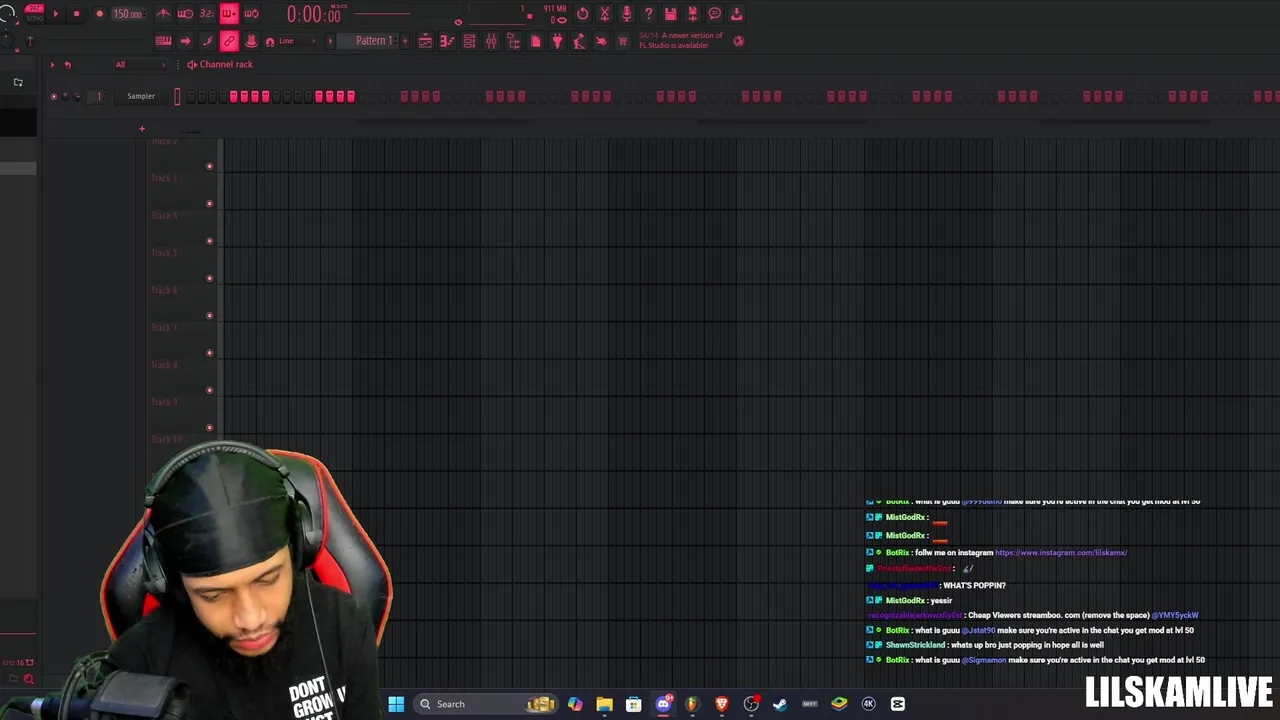Toggle the 3-2 countdown before recording
This screenshot has height=720, width=1280.
point(207,14)
